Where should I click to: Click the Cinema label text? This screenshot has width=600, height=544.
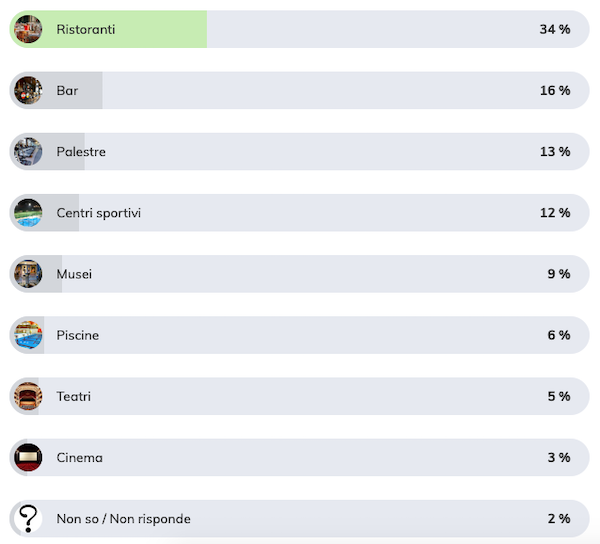pyautogui.click(x=80, y=458)
